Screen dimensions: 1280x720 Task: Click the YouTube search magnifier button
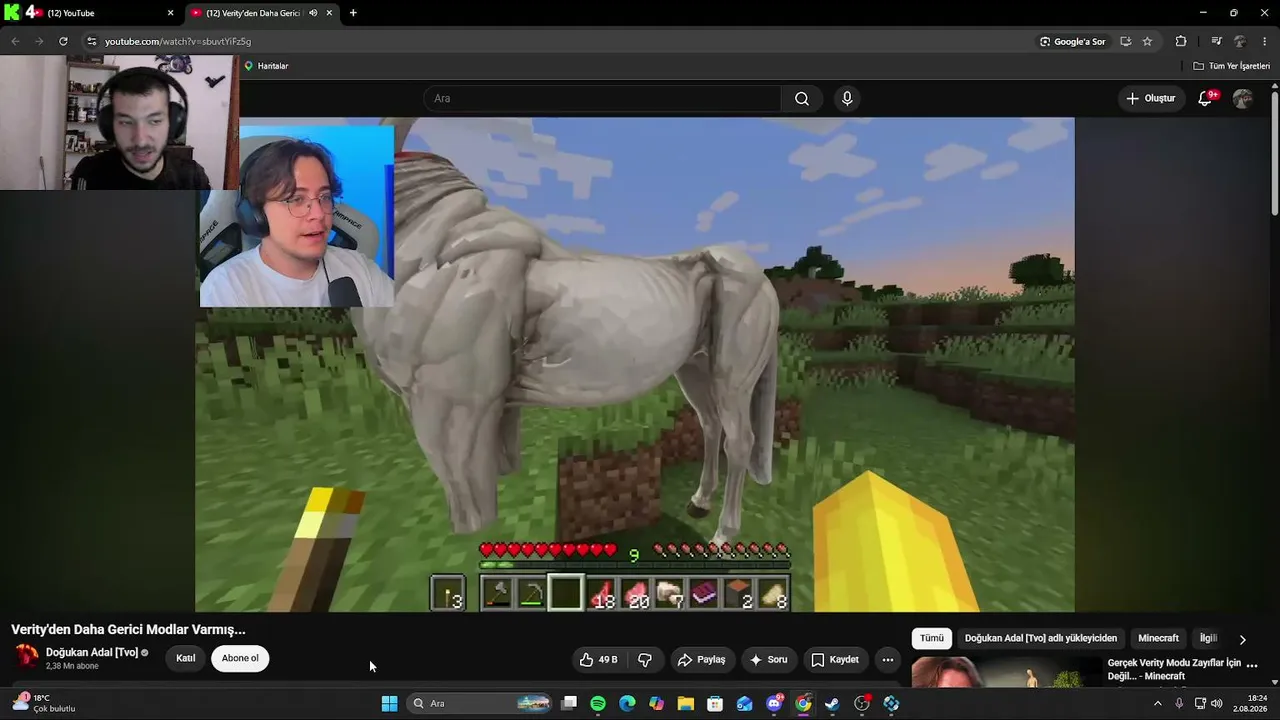tap(802, 98)
